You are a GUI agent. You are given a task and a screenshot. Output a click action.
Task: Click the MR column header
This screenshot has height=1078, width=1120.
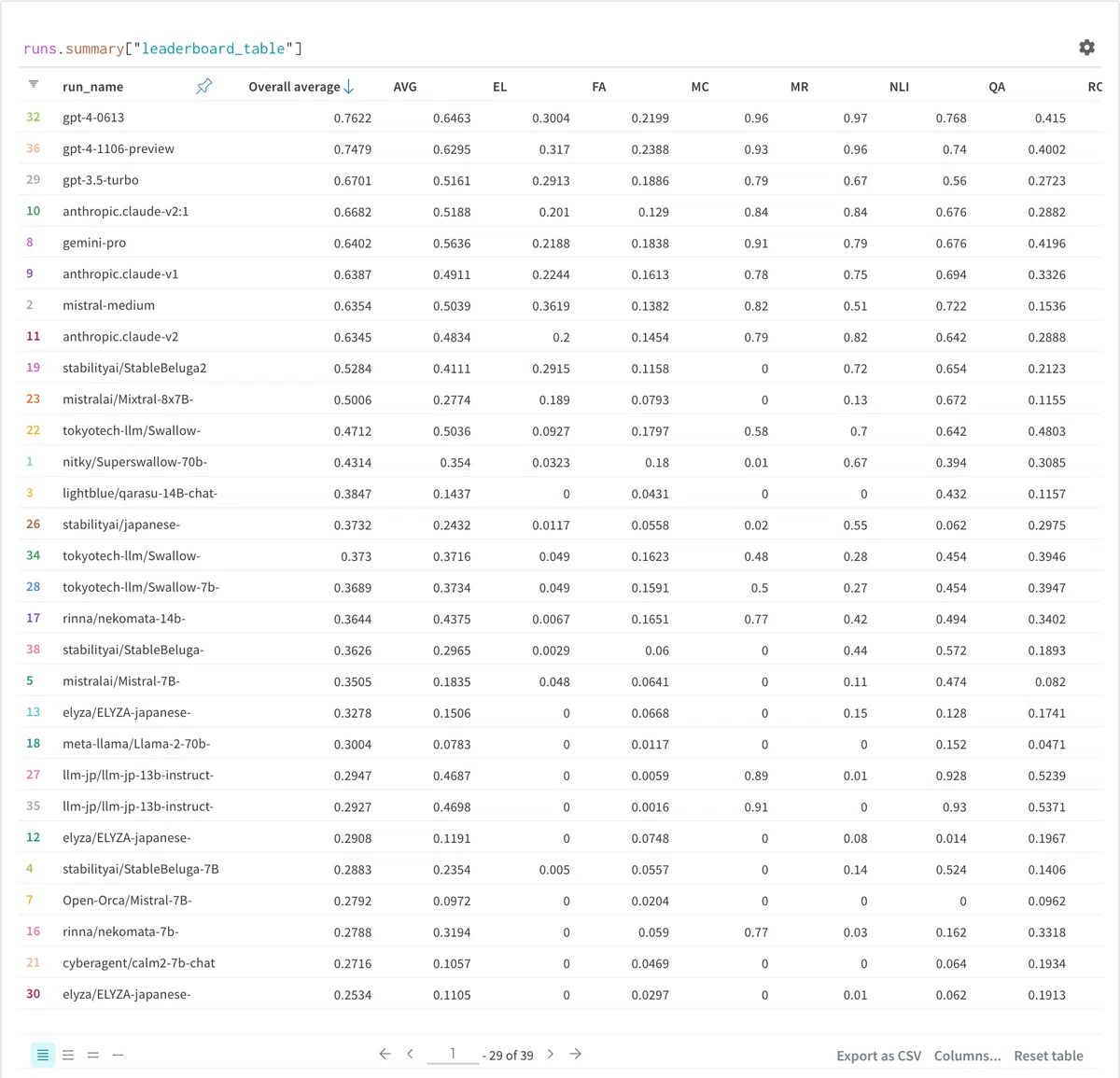click(x=799, y=87)
